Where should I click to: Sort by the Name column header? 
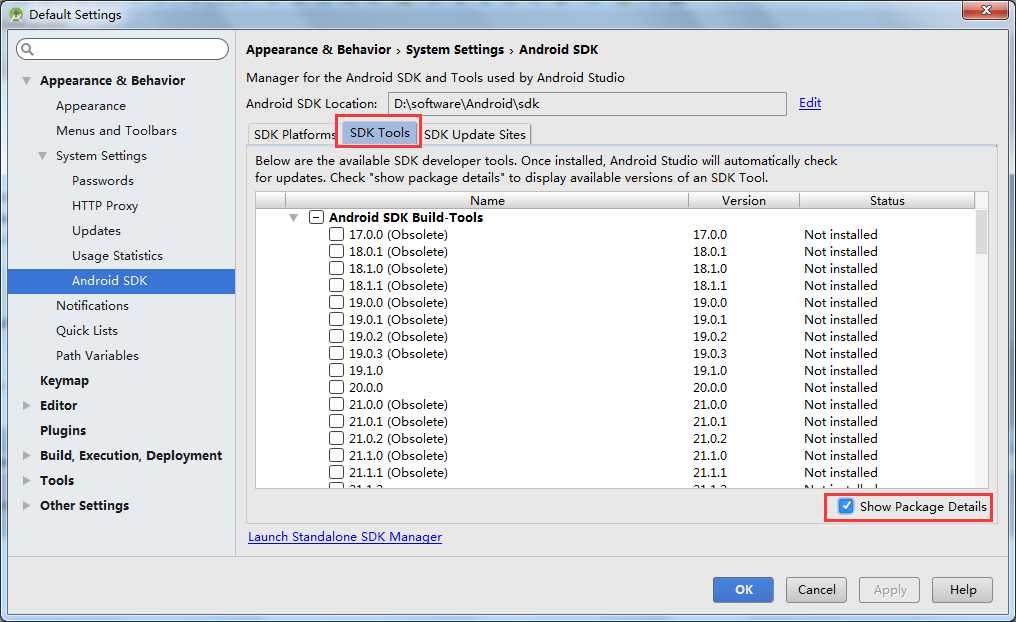tap(487, 201)
